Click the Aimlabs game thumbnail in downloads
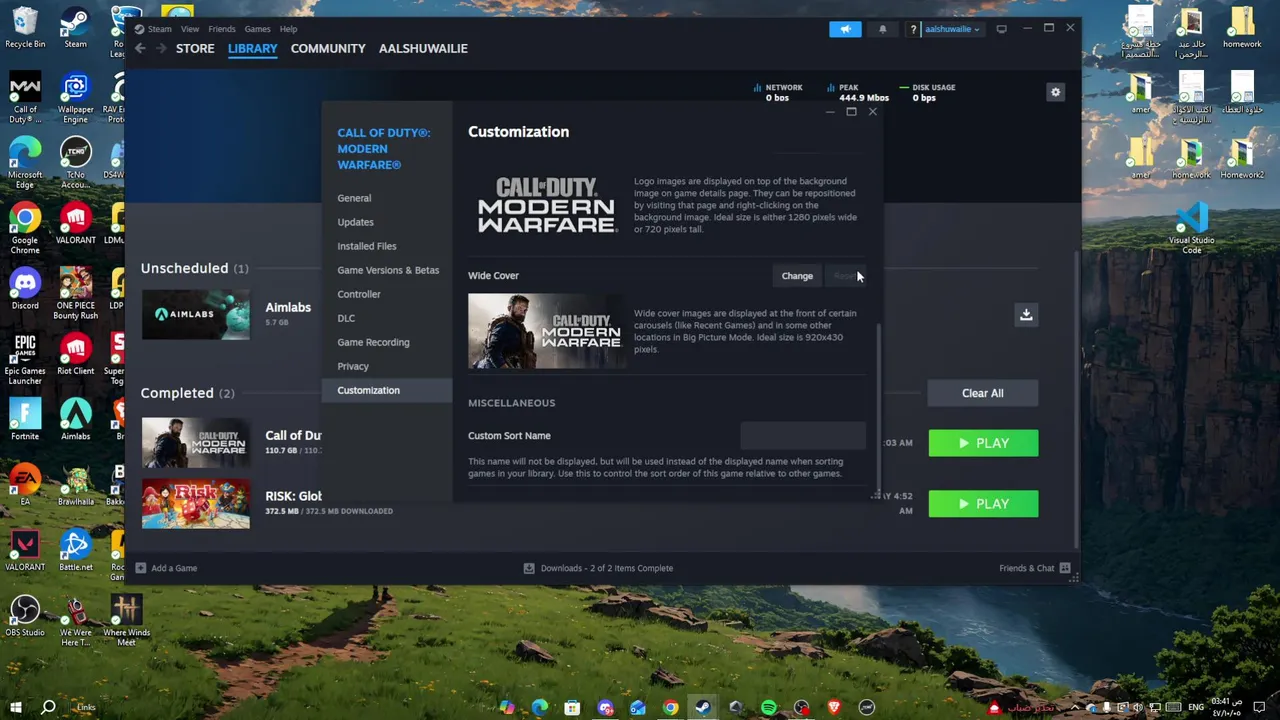 (x=196, y=315)
